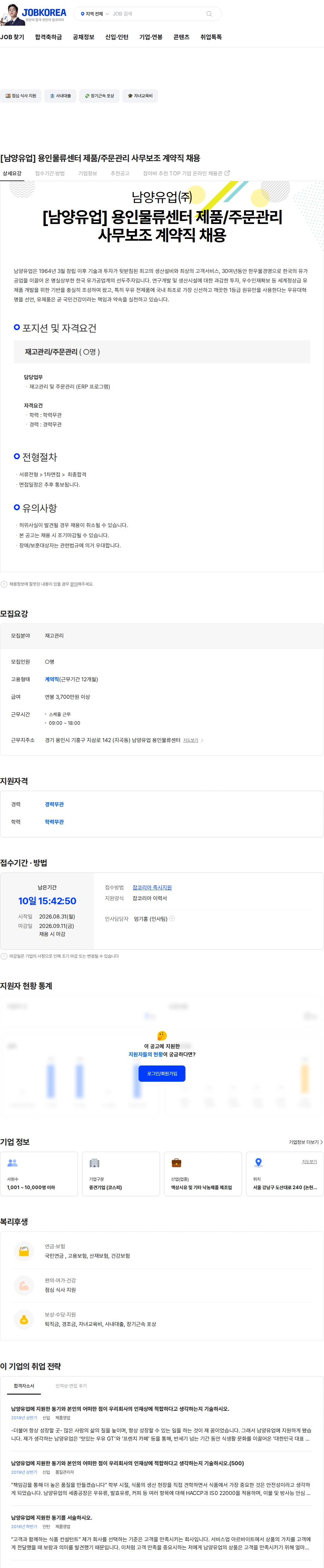Click info icon next to 채용정보 notice
This screenshot has width=324, height=1568.
coord(4,584)
